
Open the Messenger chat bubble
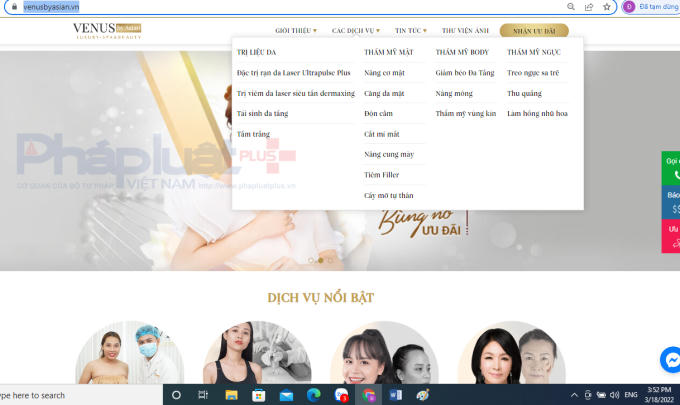670,359
